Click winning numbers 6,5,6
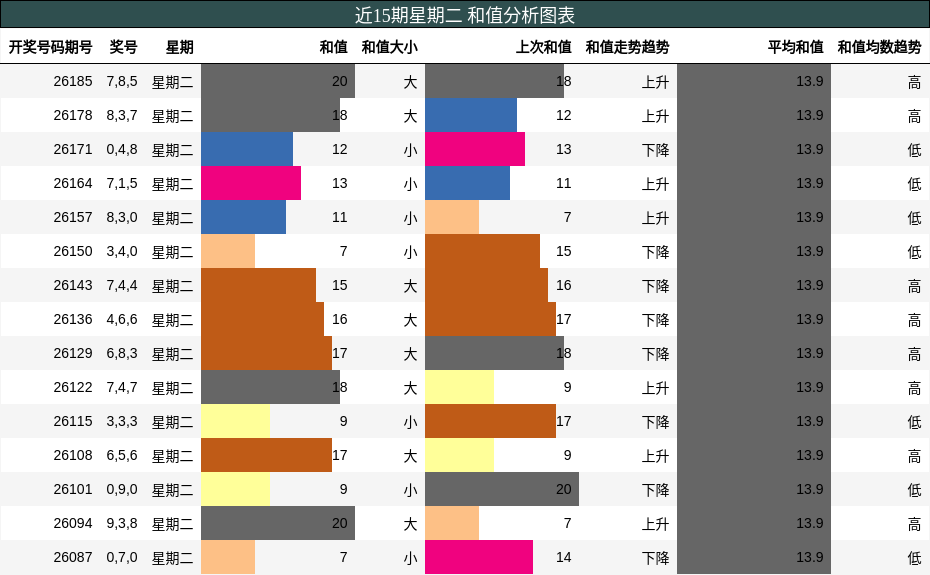The image size is (930, 575). 122,455
